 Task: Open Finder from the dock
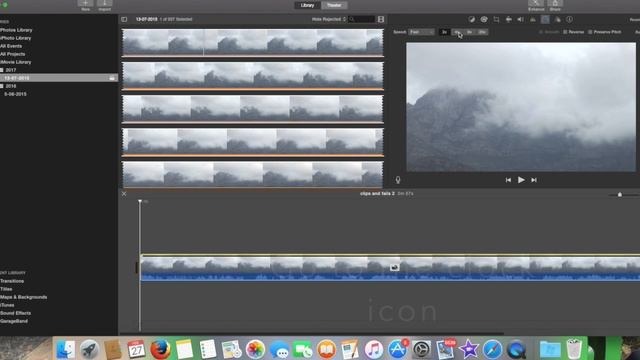[65, 349]
